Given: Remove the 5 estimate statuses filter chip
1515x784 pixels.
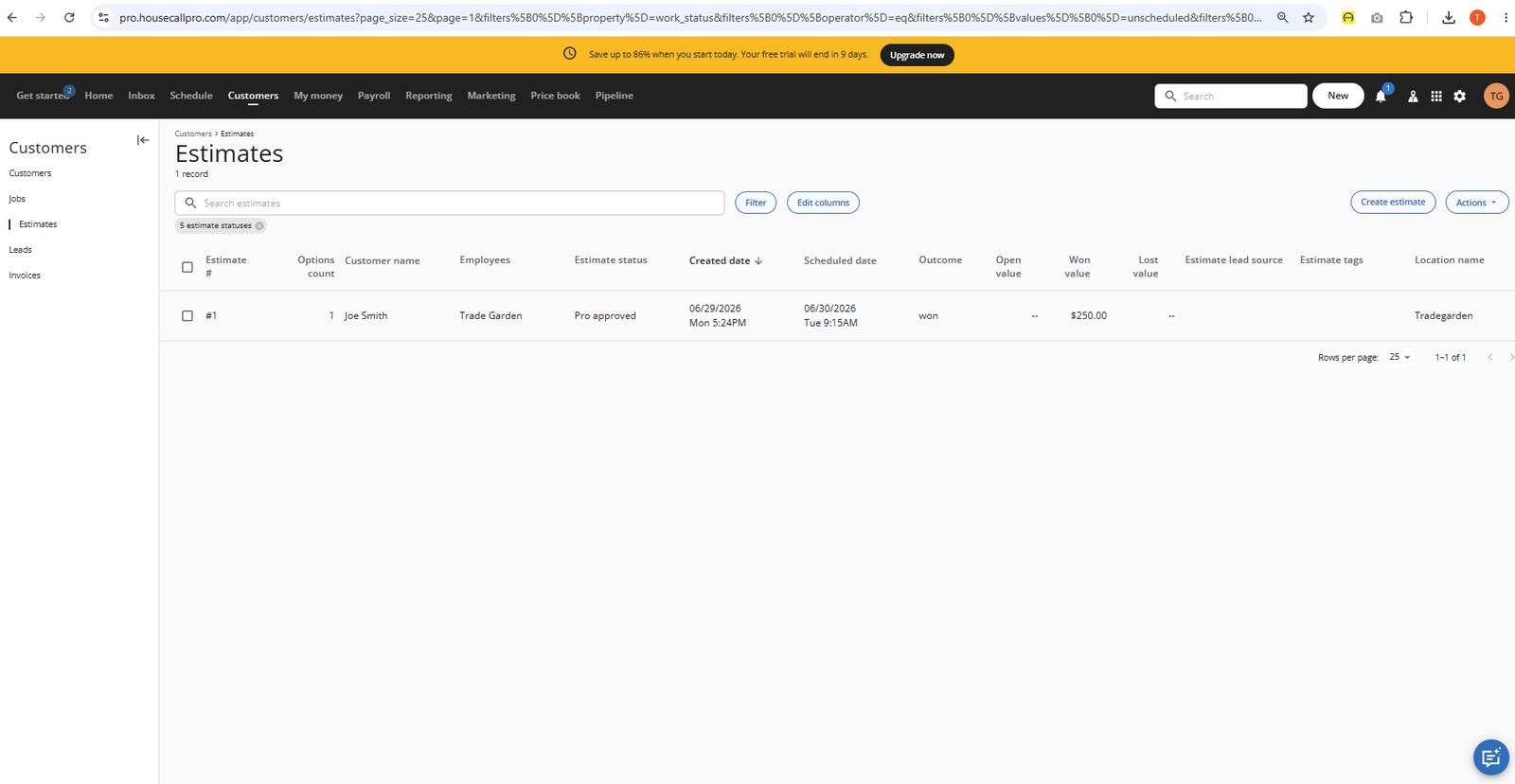Looking at the screenshot, I should pos(259,225).
